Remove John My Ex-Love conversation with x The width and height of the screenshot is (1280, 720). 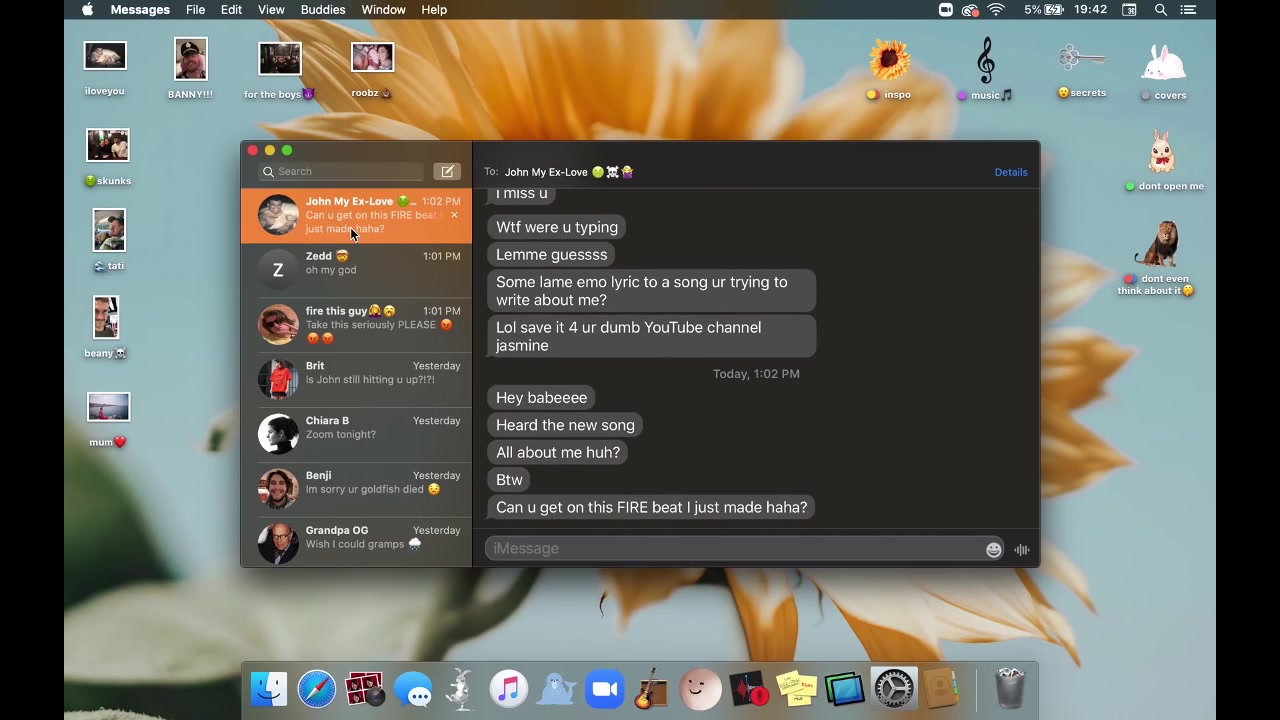point(454,215)
